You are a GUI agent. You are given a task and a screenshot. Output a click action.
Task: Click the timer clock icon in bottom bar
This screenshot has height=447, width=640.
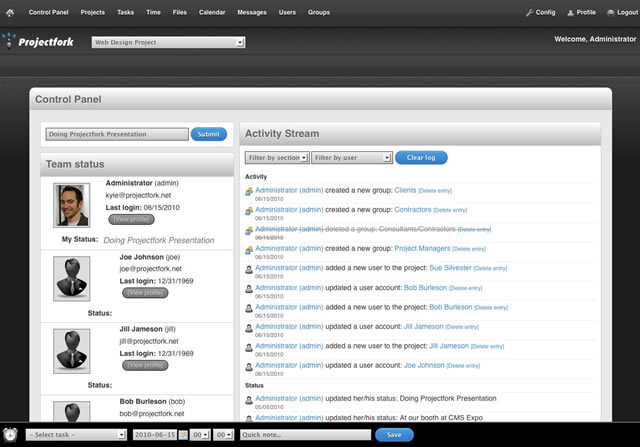[x=11, y=435]
